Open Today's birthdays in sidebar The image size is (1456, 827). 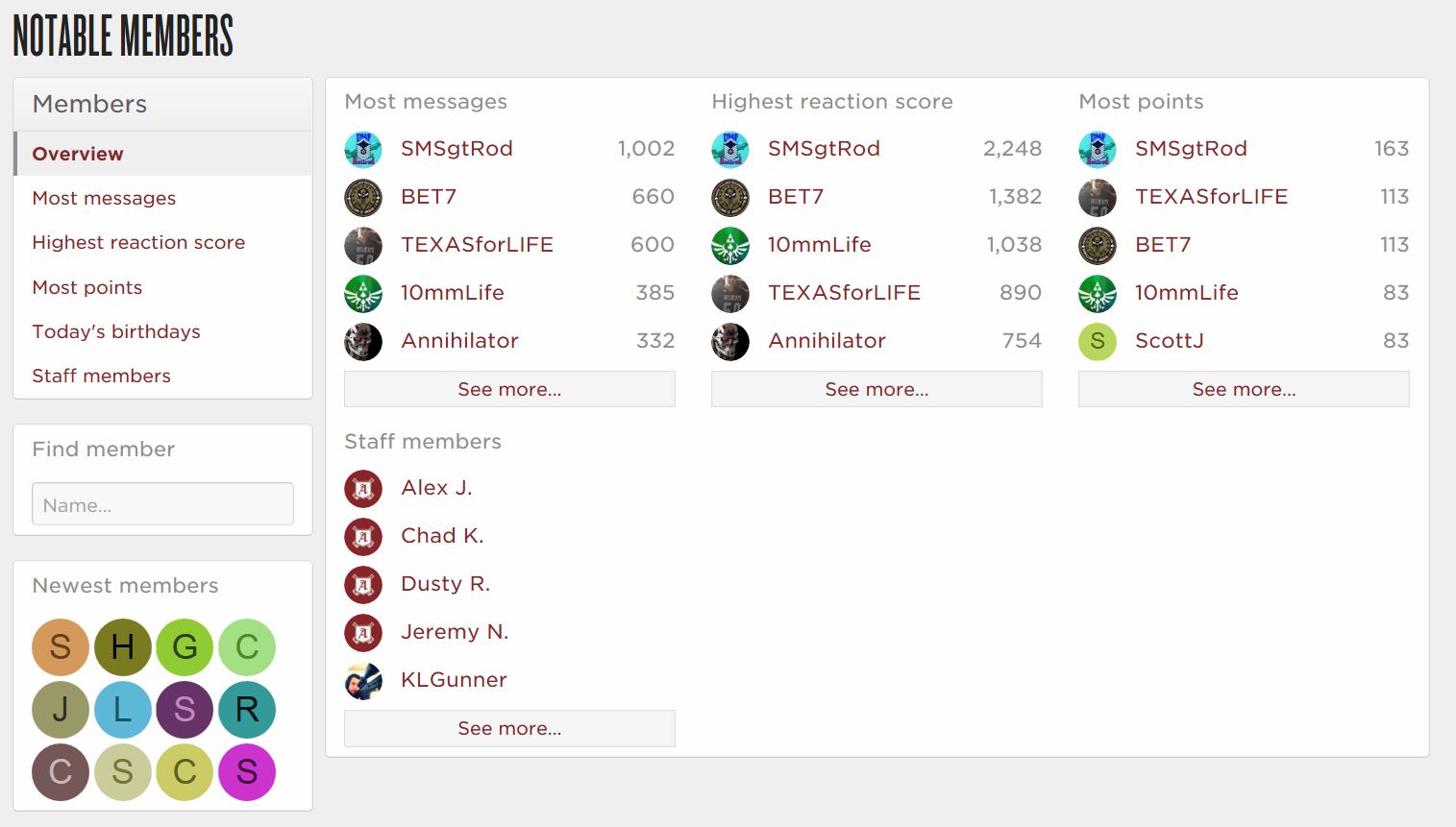click(x=116, y=331)
